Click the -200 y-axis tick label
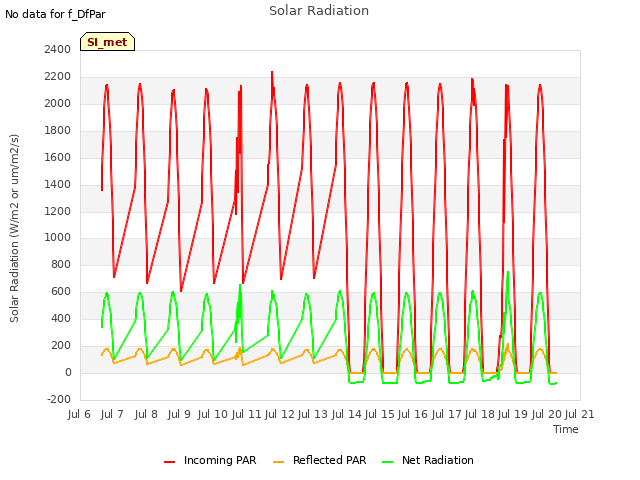This screenshot has width=640, height=480. (59, 400)
